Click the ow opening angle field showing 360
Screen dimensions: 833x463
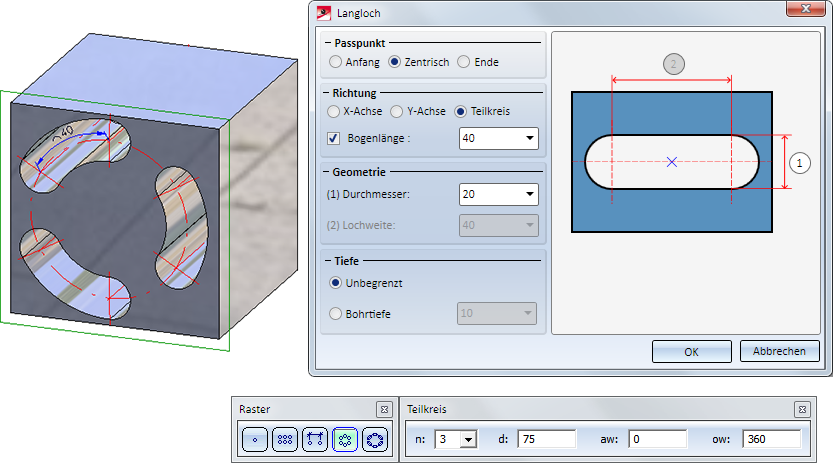point(772,439)
